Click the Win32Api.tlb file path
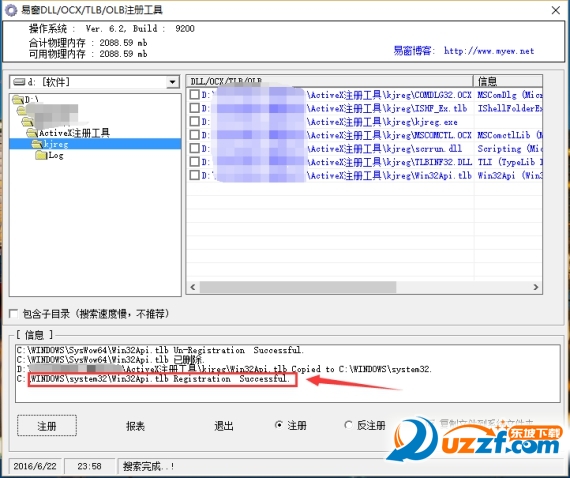 pos(337,176)
